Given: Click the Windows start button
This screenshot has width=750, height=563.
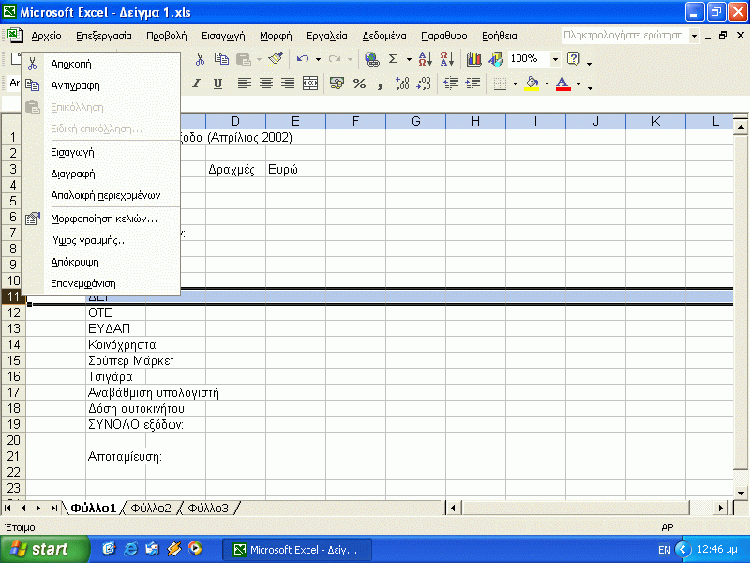Looking at the screenshot, I should (x=45, y=549).
